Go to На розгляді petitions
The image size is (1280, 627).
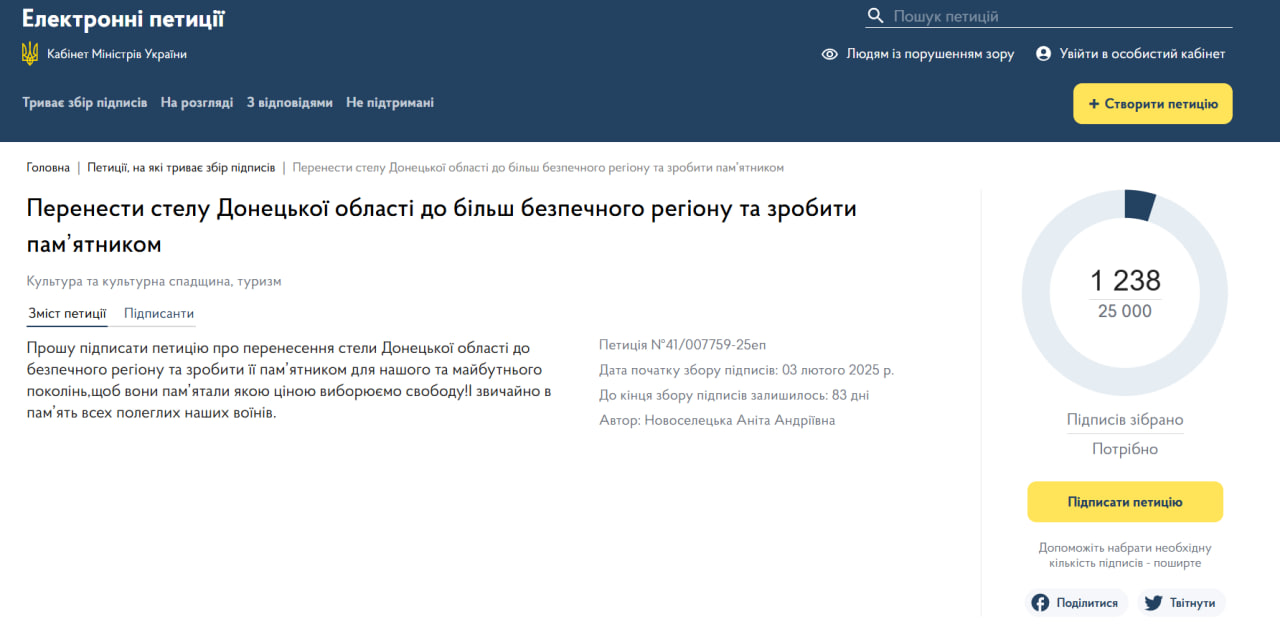(197, 103)
